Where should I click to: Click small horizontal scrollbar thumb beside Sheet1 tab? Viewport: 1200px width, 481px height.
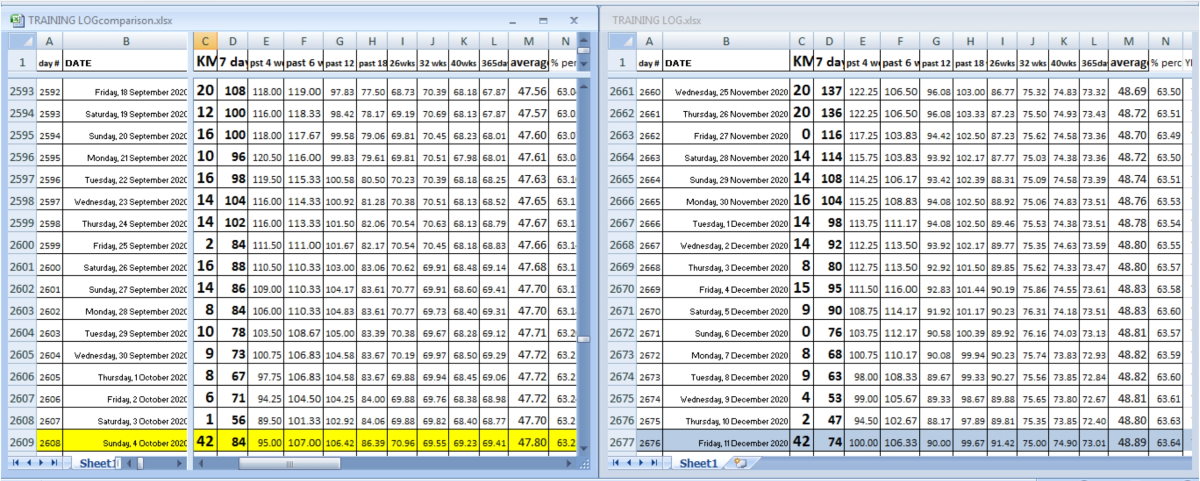(140, 463)
